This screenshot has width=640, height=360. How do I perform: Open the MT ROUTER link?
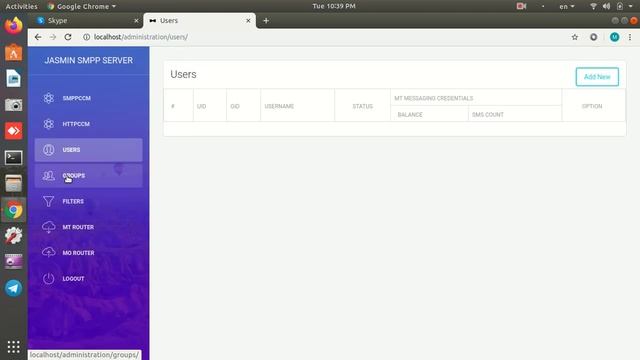(78, 227)
